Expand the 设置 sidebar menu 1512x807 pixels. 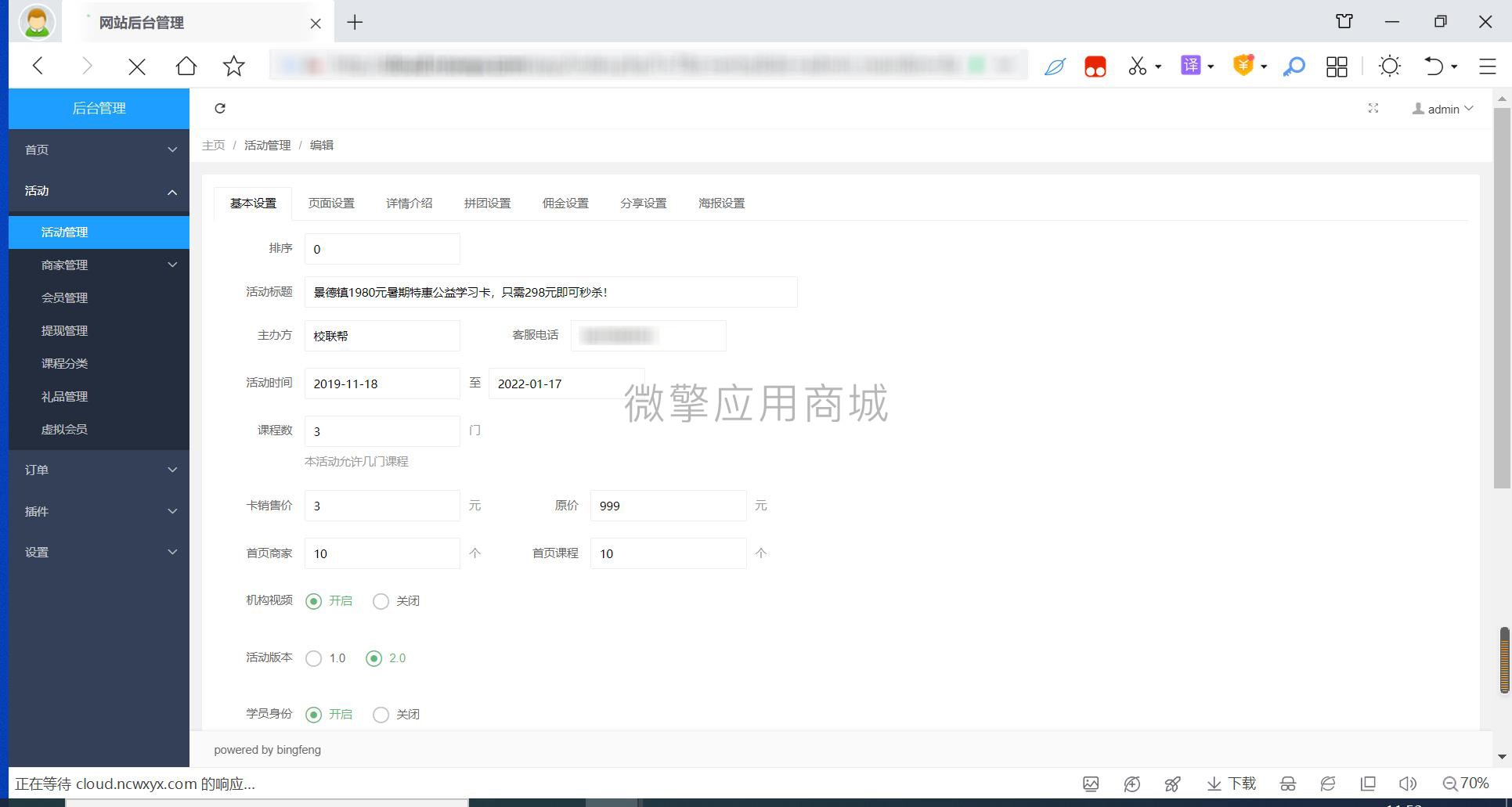[99, 552]
